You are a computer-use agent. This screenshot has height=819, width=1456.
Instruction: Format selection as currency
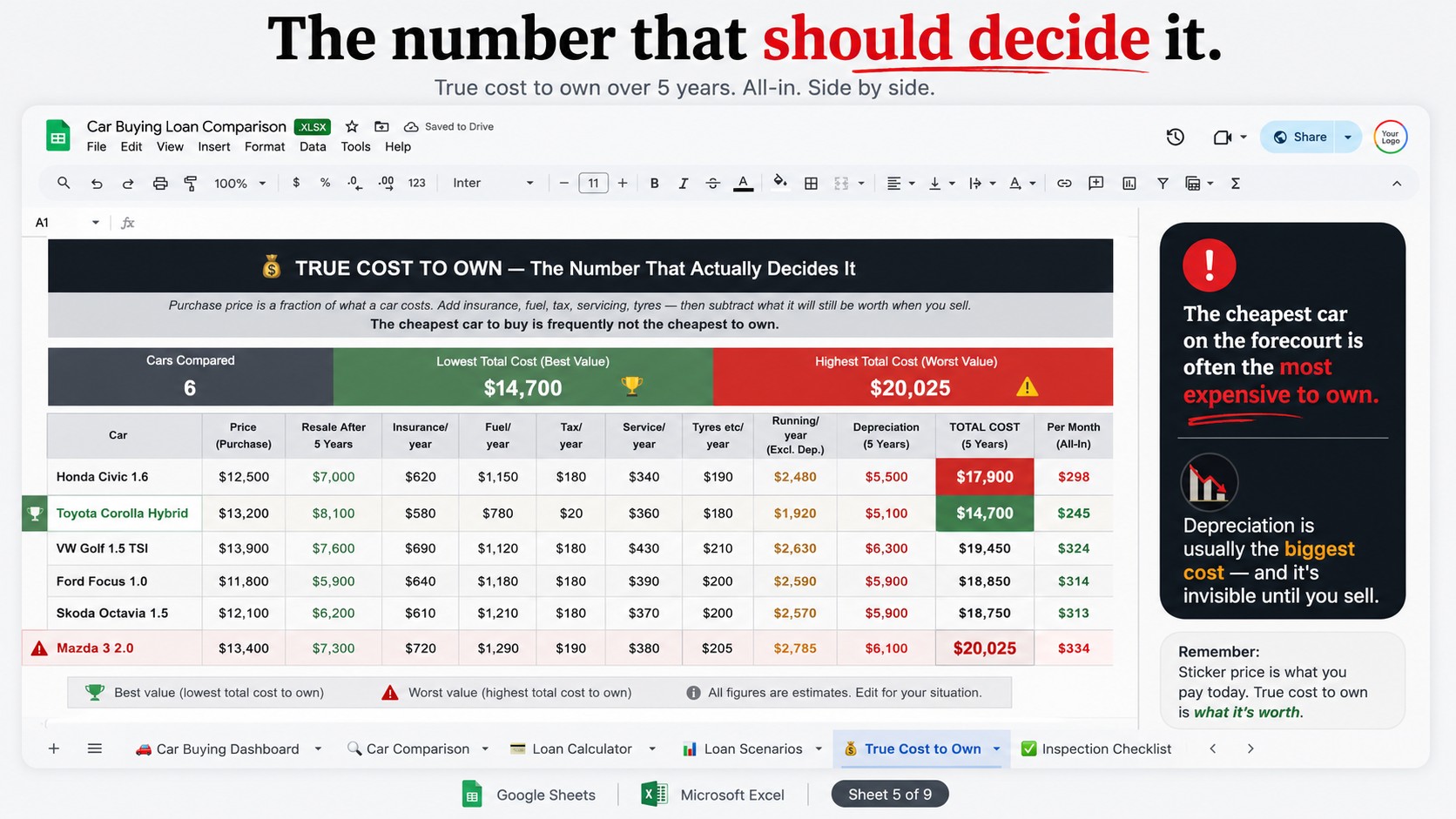click(296, 183)
